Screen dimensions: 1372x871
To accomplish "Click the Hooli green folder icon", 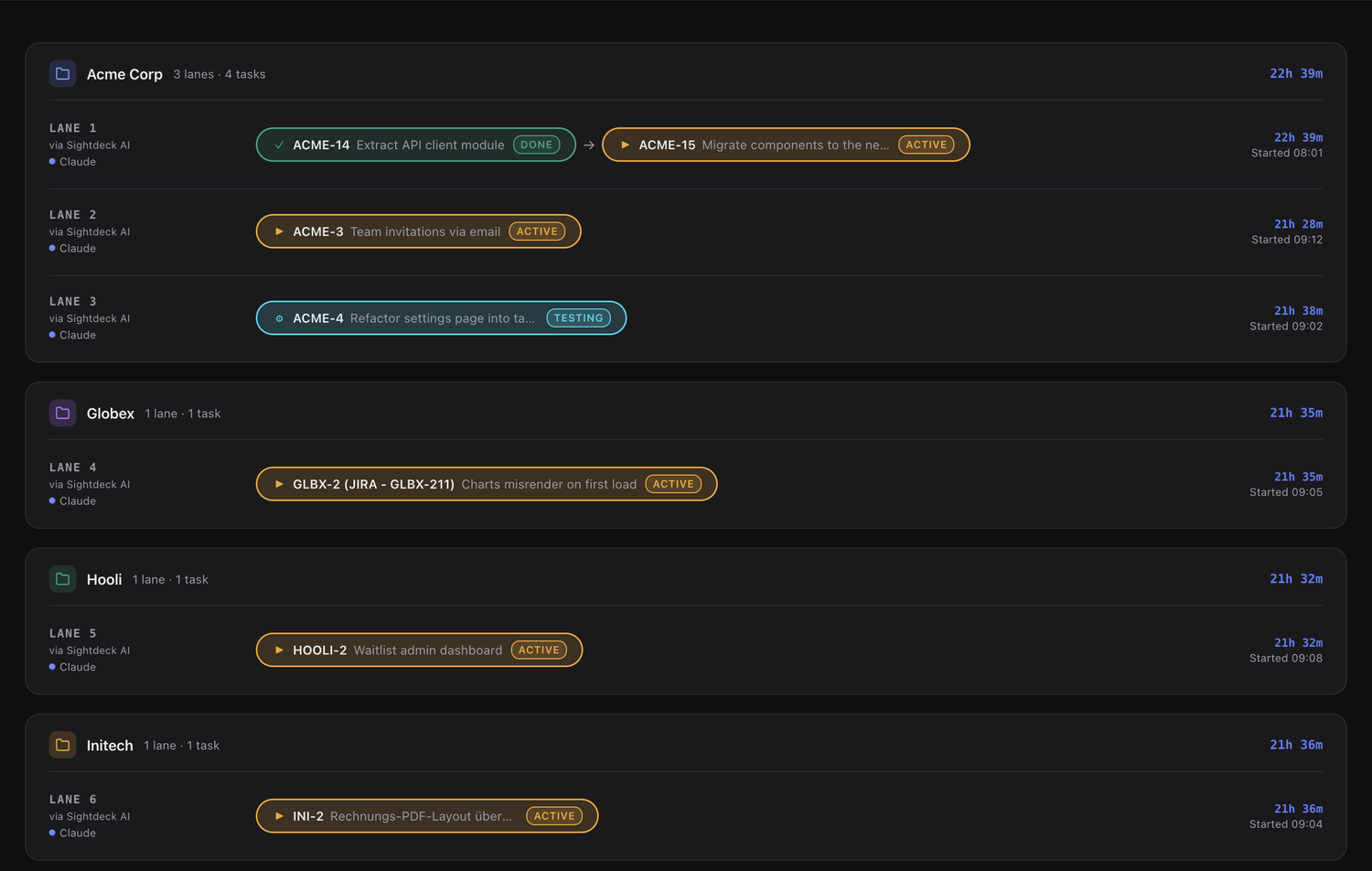I will coord(62,579).
